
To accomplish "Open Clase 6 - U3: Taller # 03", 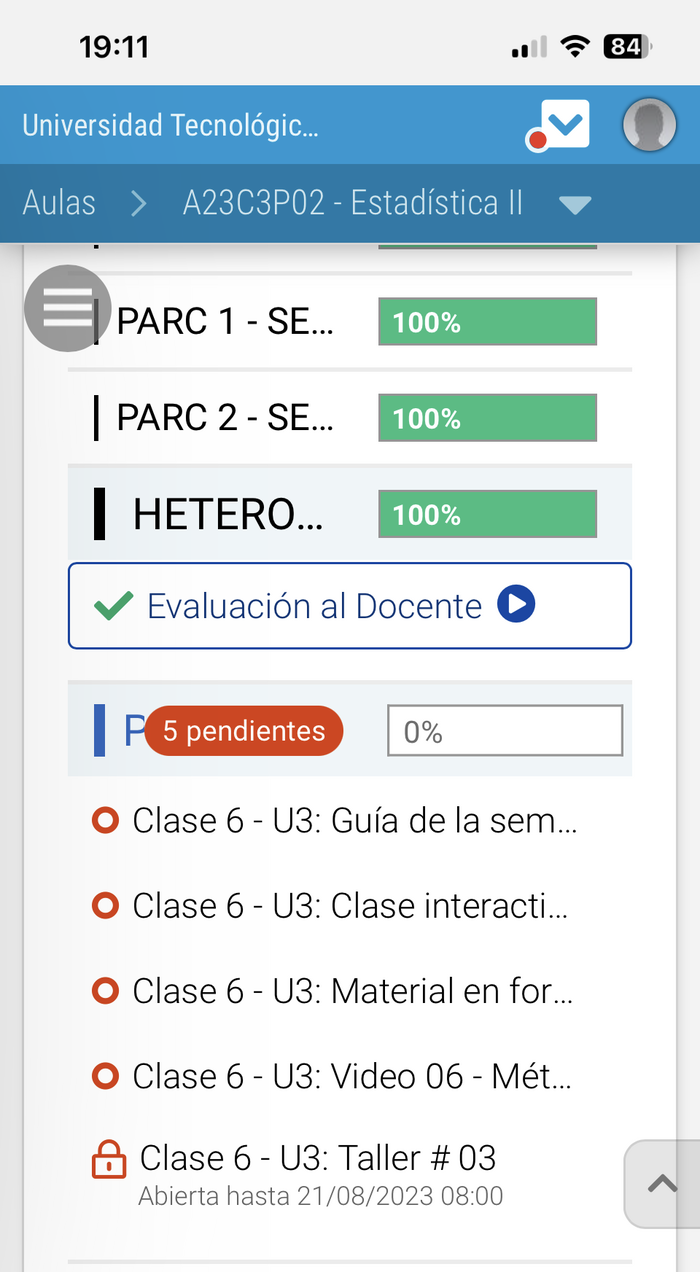I will (318, 1158).
